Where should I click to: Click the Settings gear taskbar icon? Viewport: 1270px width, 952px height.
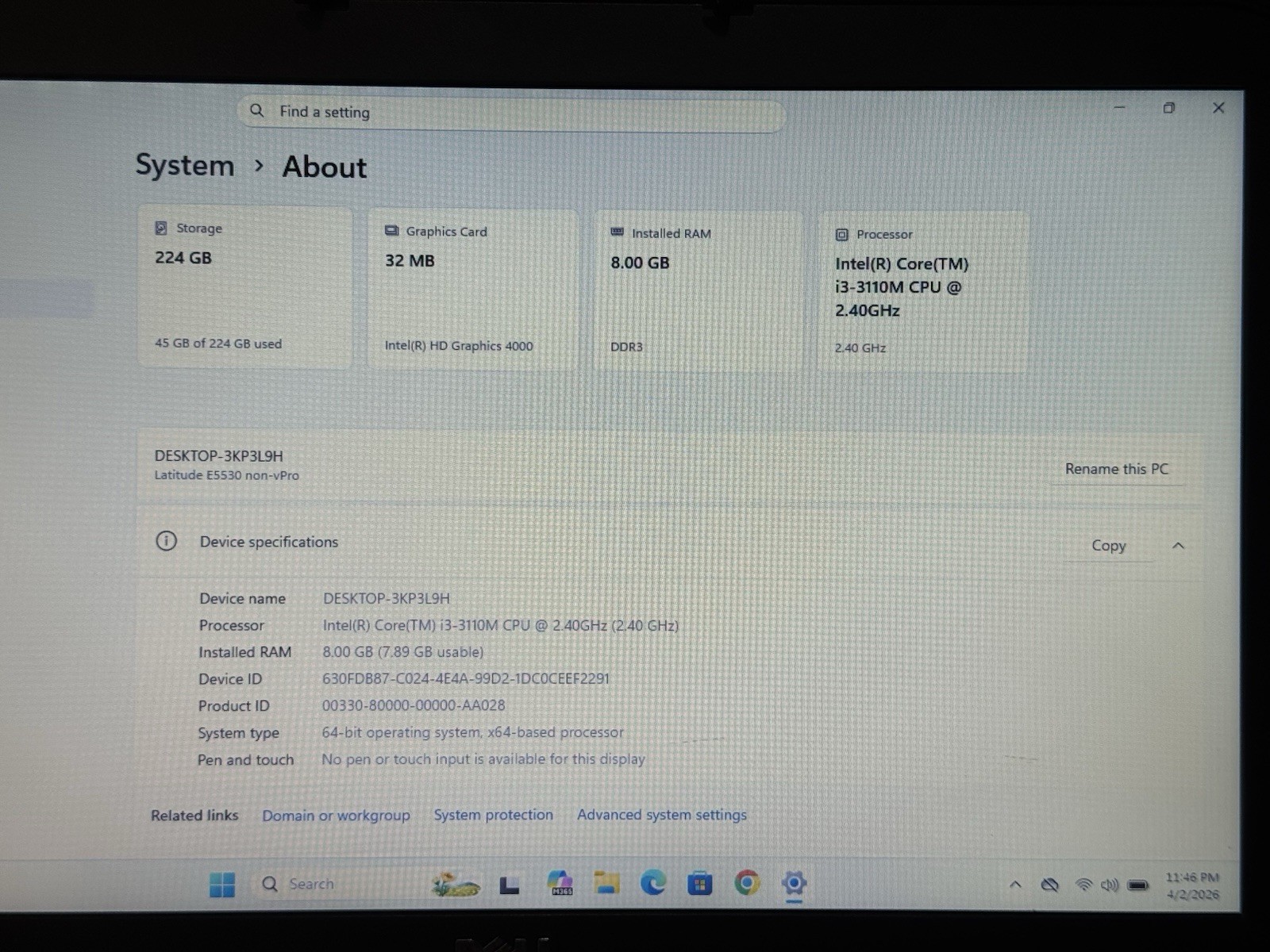point(794,883)
